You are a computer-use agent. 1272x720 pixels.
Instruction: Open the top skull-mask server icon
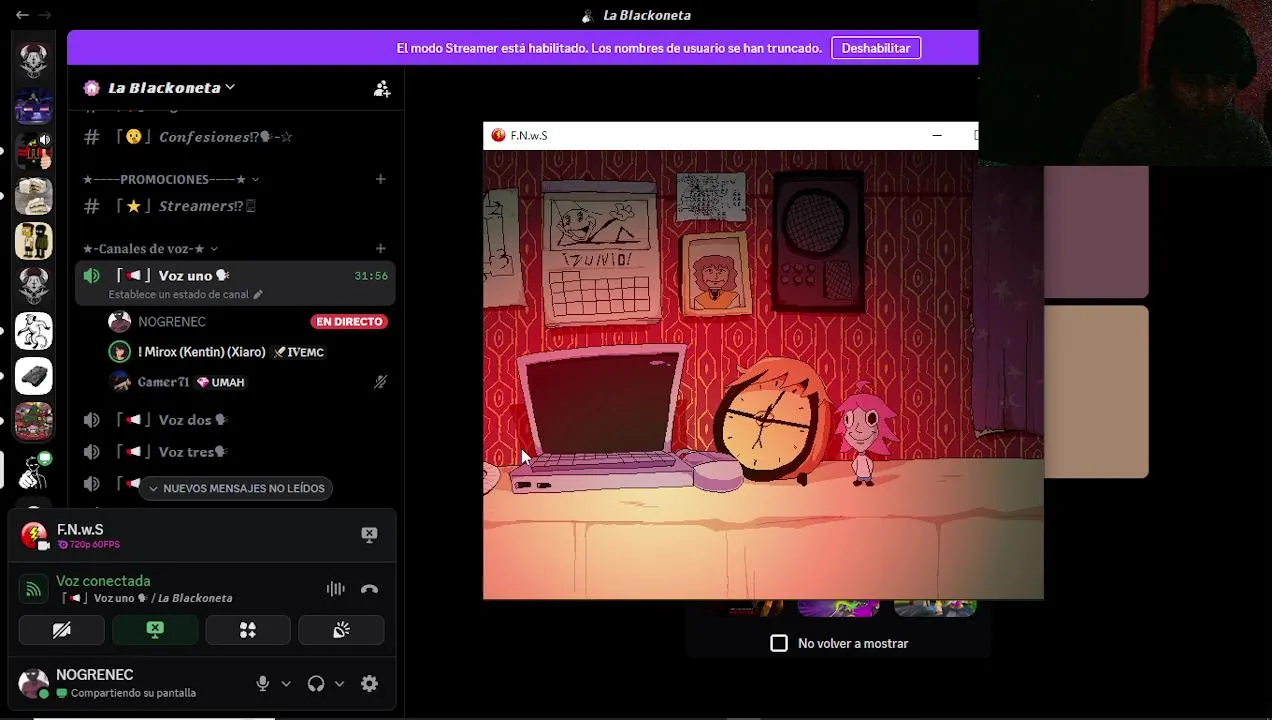point(34,61)
